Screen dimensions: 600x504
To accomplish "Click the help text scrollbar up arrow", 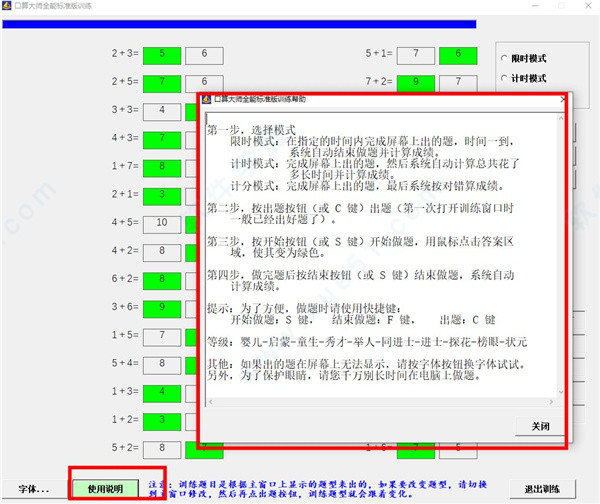I will [x=561, y=119].
